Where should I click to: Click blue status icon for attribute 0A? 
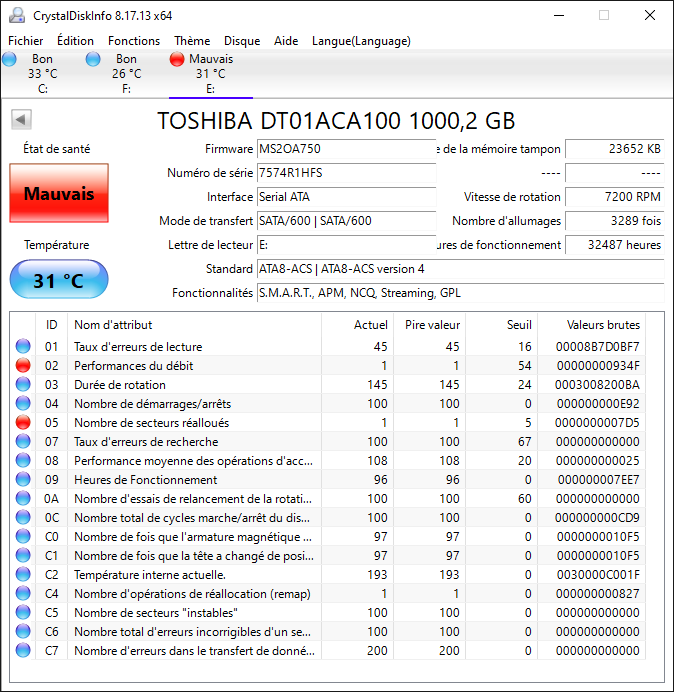pyautogui.click(x=23, y=498)
